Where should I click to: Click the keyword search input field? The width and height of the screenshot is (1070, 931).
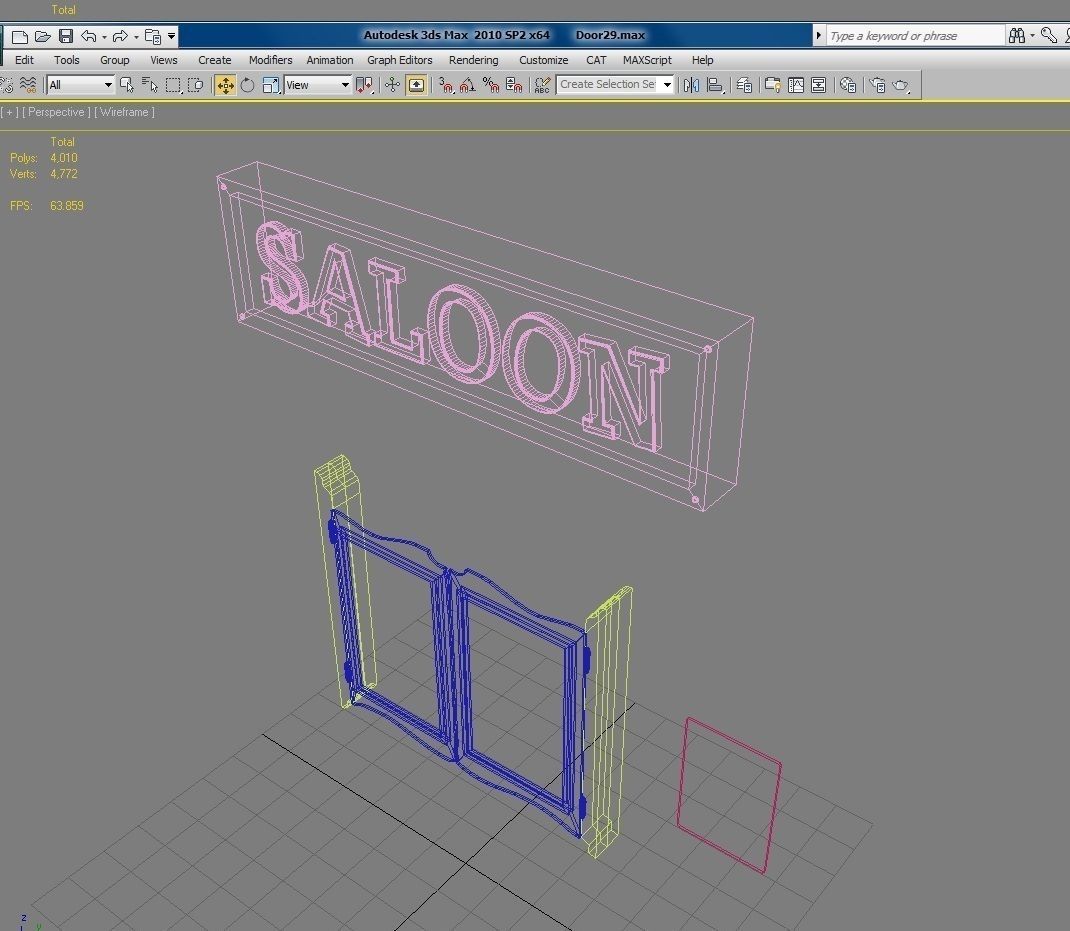[914, 35]
